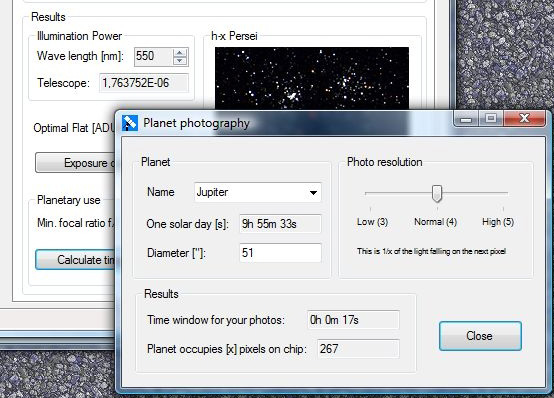This screenshot has width=554, height=398.
Task: Close the Planet photography window with X
Action: pos(524,118)
